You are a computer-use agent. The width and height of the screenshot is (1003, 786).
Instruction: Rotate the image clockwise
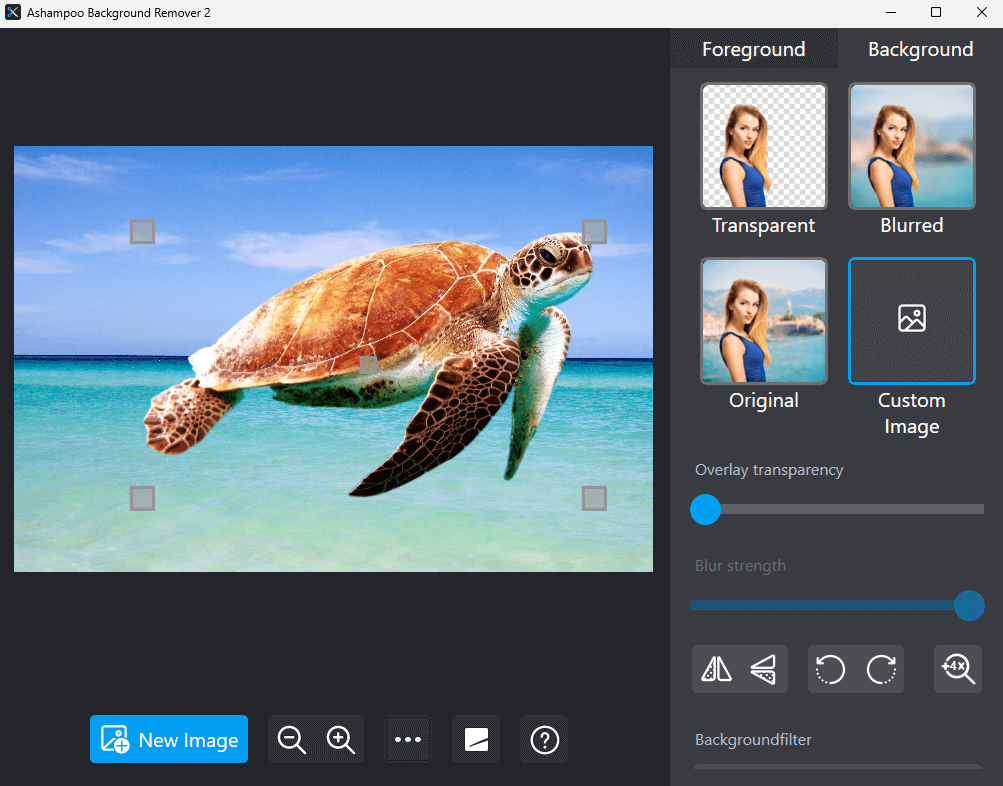click(882, 668)
